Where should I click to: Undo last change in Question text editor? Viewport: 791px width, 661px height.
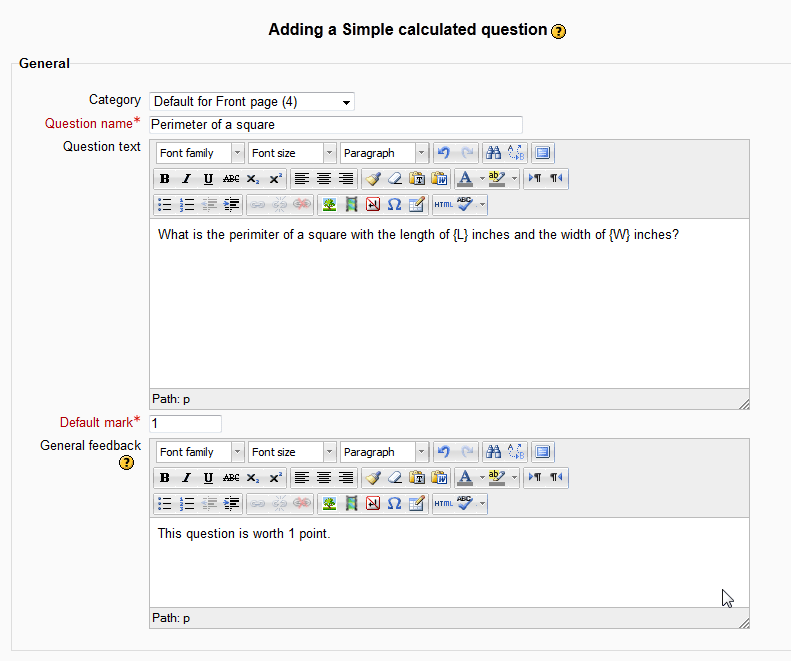(444, 153)
